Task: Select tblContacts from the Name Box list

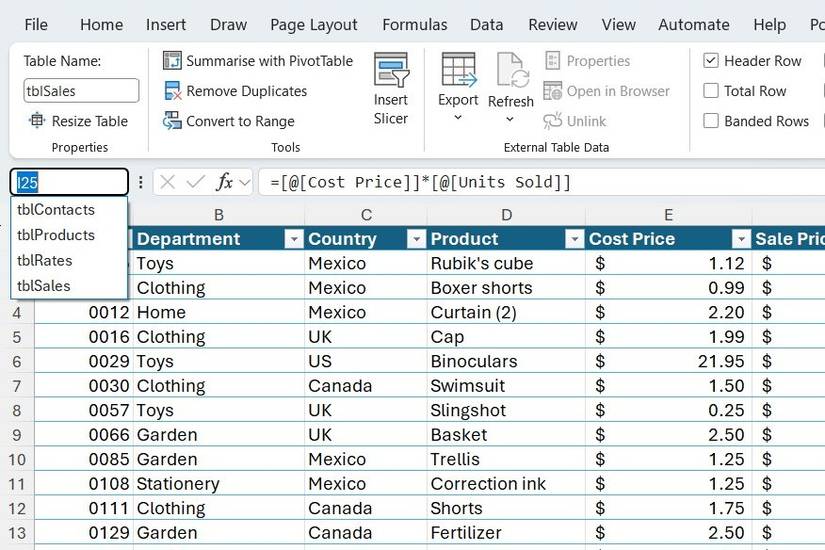Action: click(x=69, y=210)
